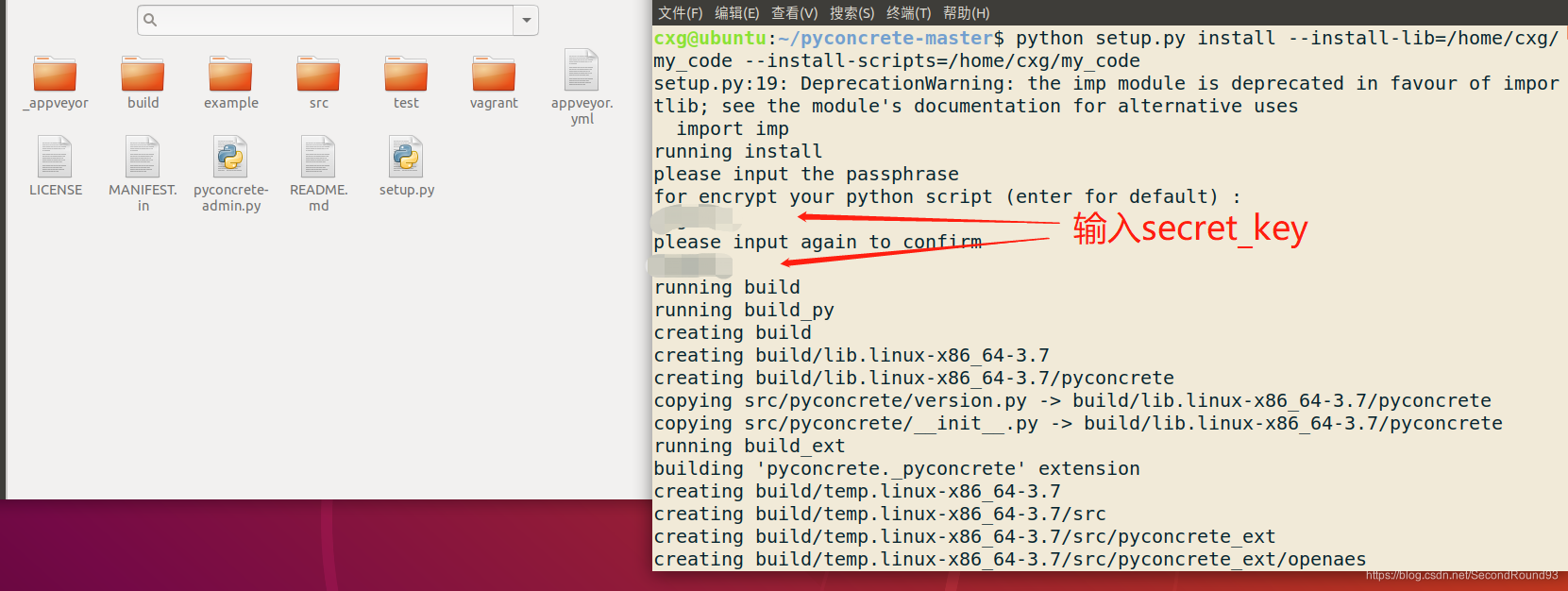This screenshot has height=591, width=1568.
Task: Open the 查看(V) terminal menu
Action: (794, 13)
